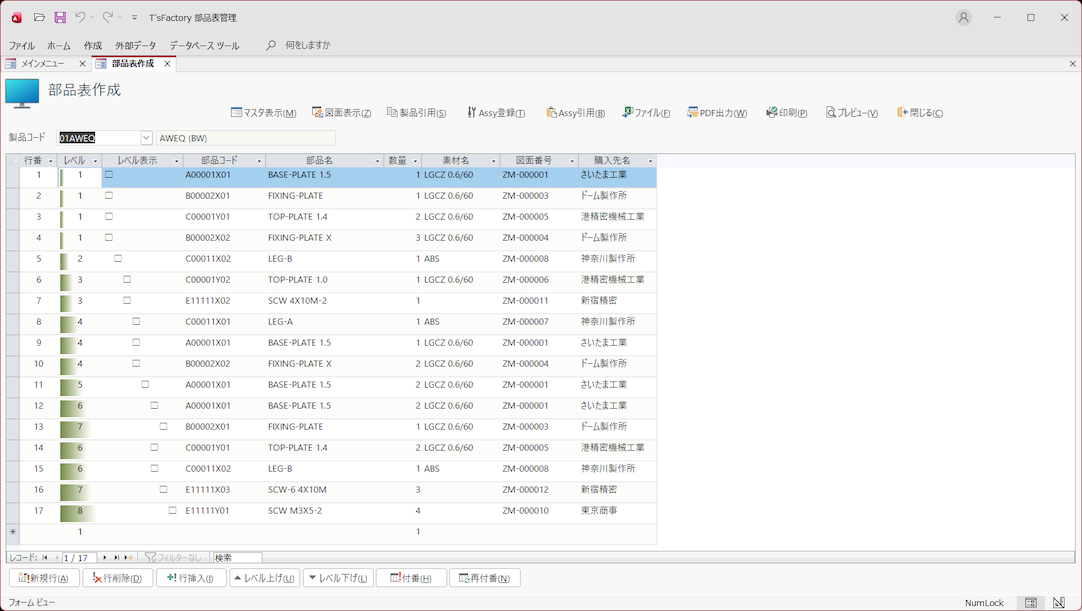Viewport: 1082px width, 611px height.
Task: Open the プレビュー print preview
Action: pyautogui.click(x=852, y=113)
